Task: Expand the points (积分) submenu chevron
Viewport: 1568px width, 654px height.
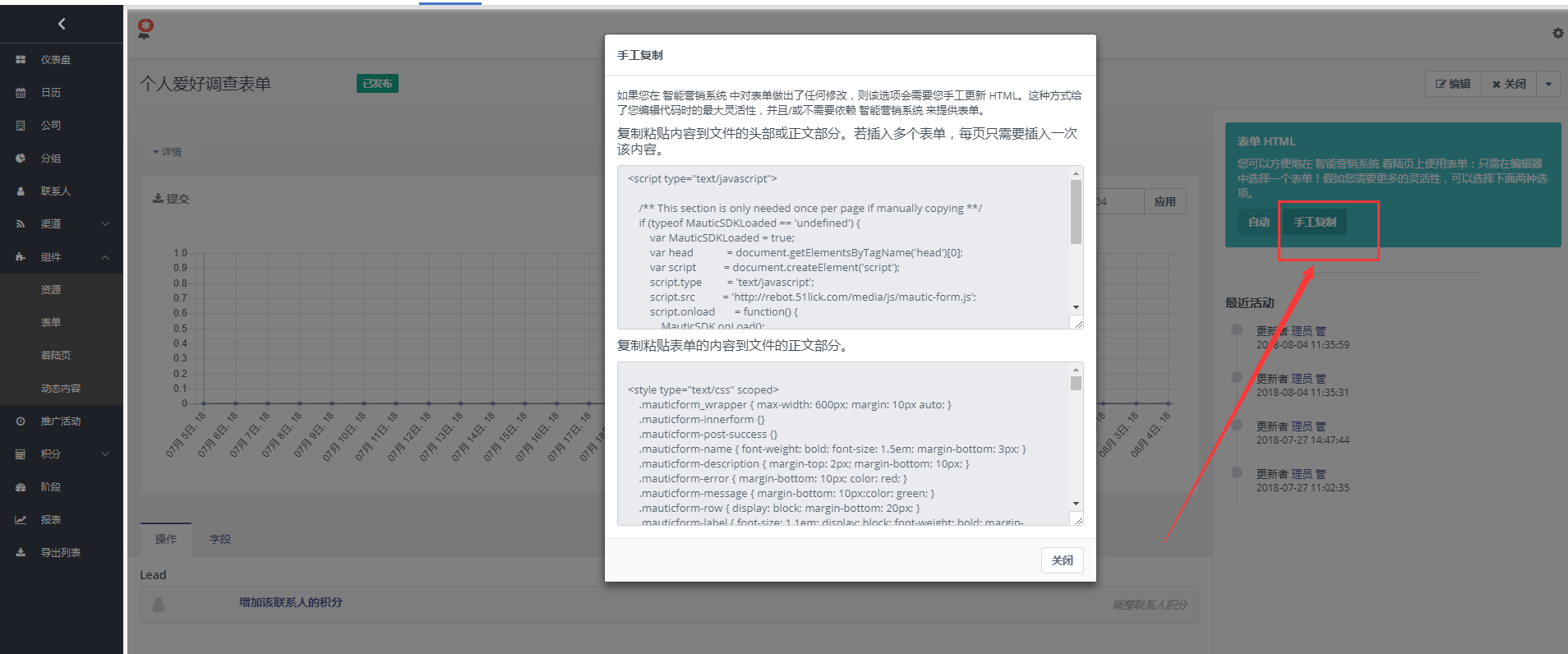Action: [105, 454]
